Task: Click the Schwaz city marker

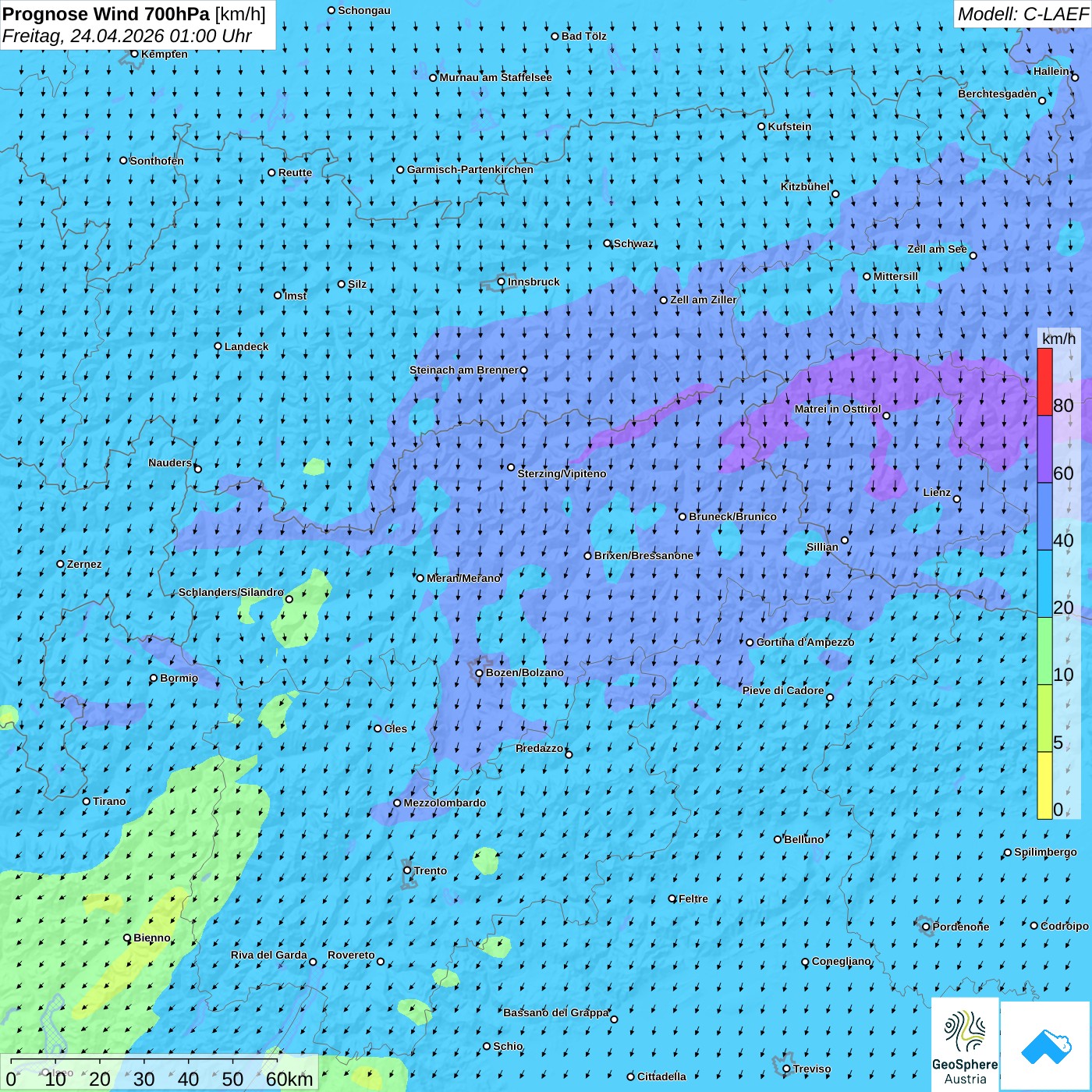Action: pyautogui.click(x=608, y=243)
